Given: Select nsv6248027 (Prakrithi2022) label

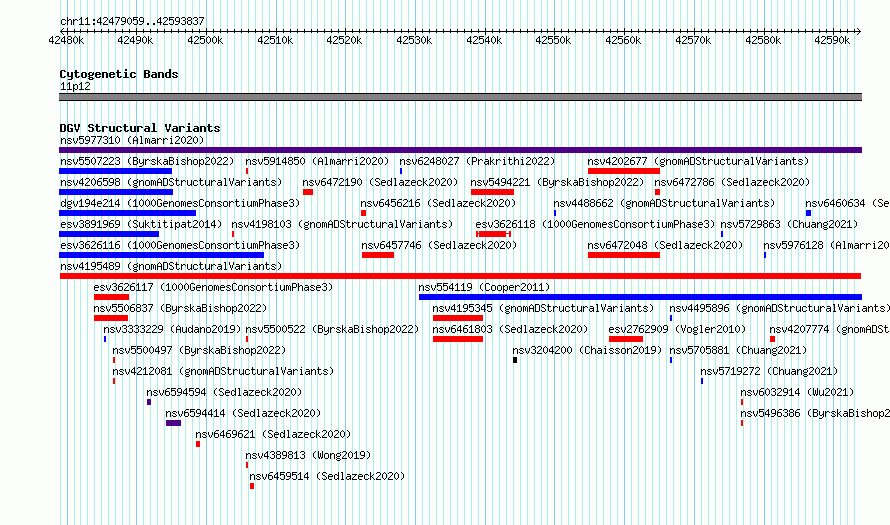Looking at the screenshot, I should point(477,161).
